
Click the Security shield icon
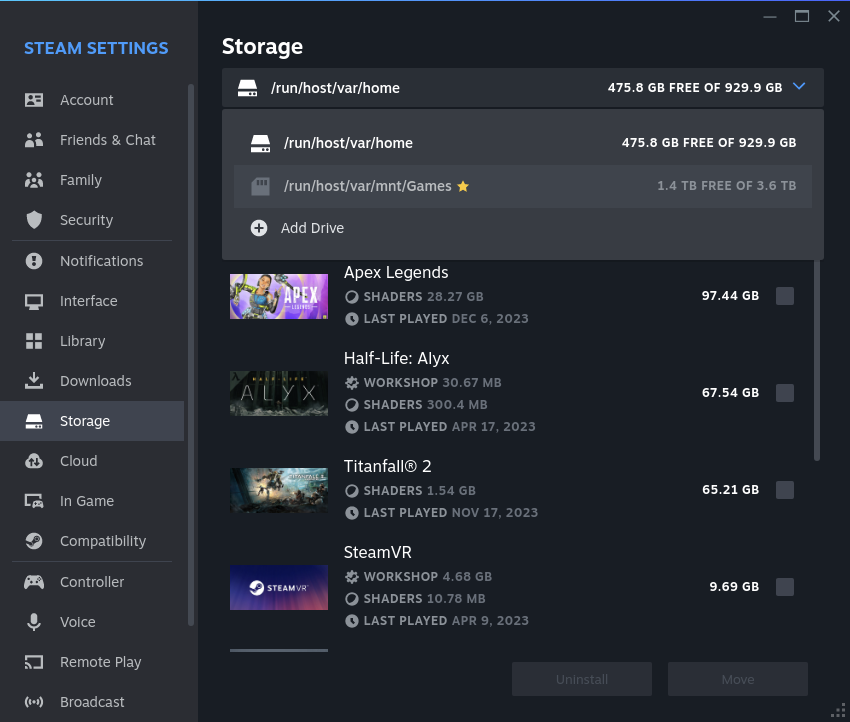(34, 220)
